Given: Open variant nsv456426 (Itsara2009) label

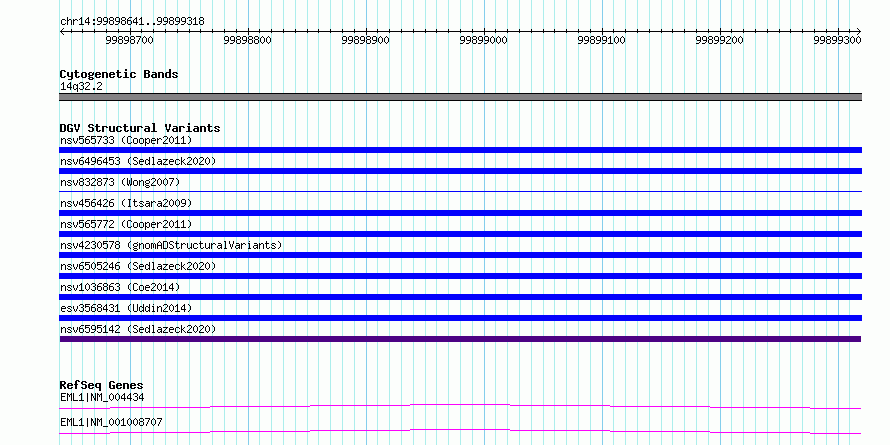Looking at the screenshot, I should (x=126, y=203).
